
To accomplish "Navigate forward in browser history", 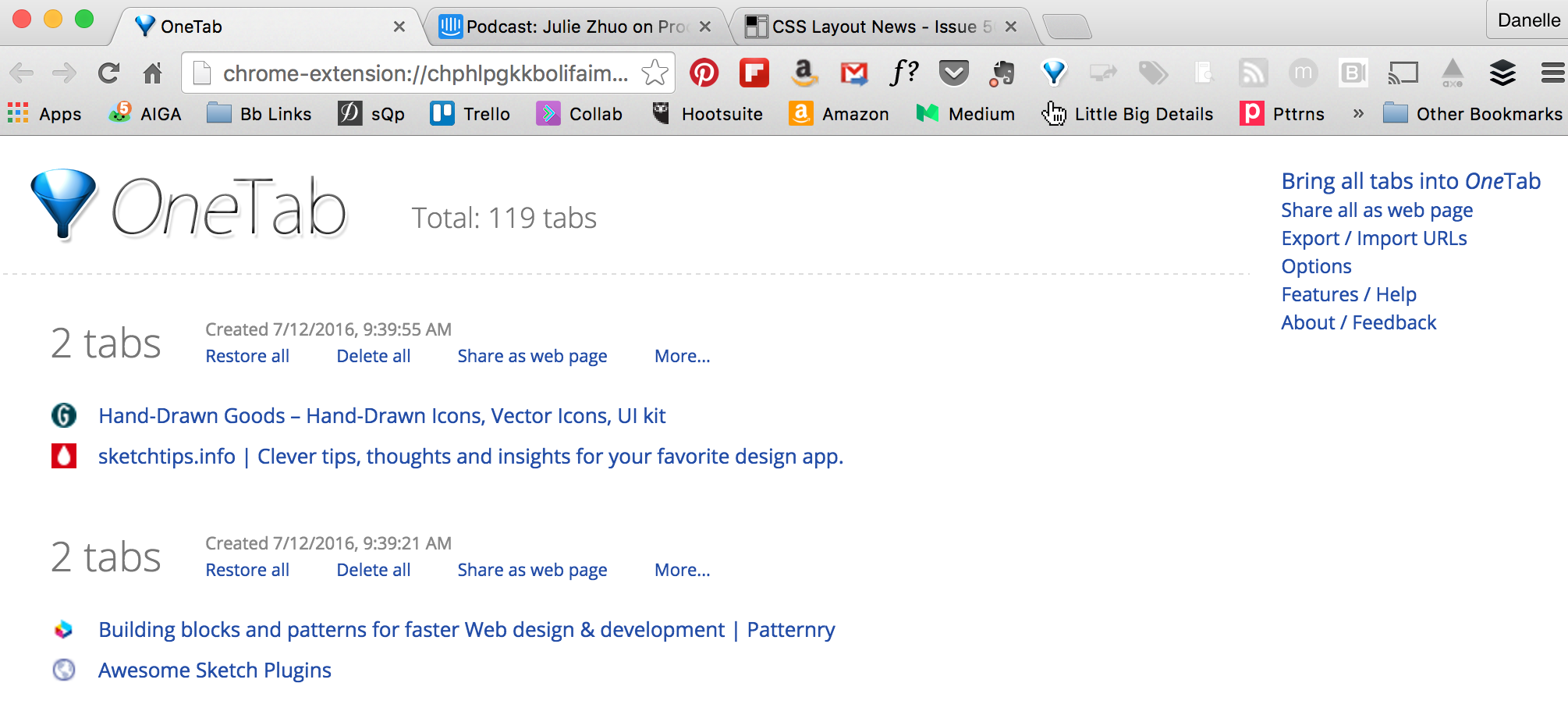I will point(64,73).
